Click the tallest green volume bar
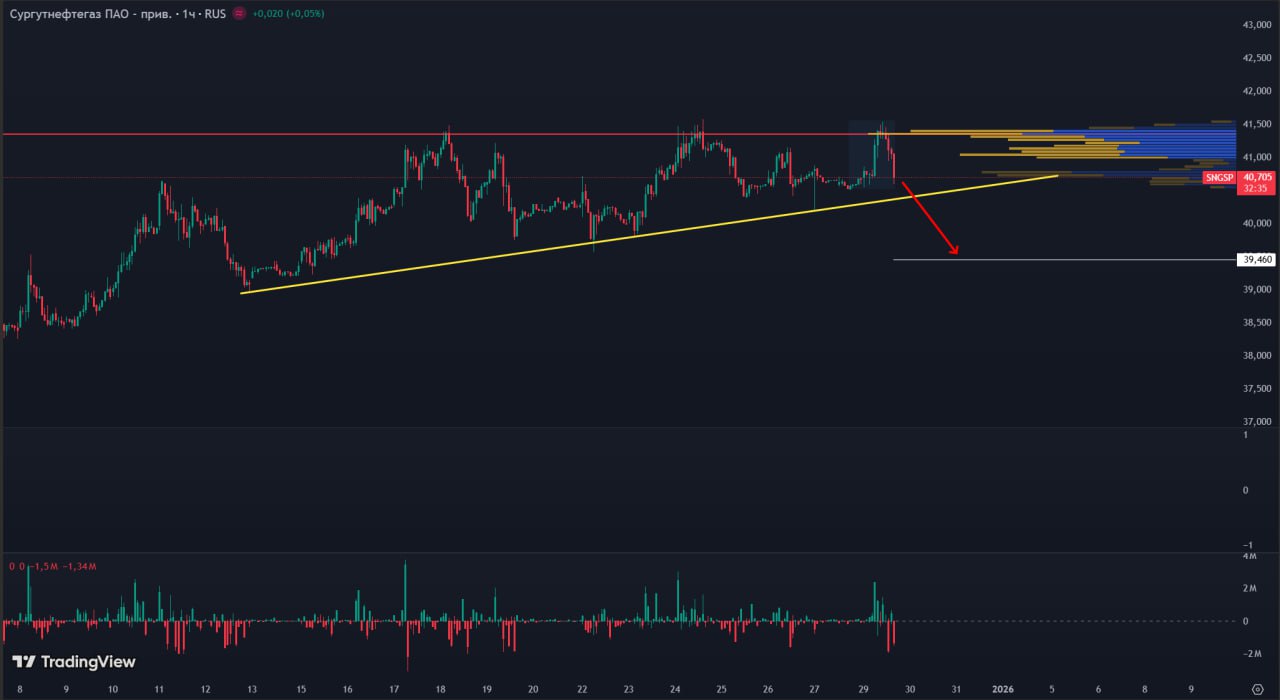 click(x=405, y=590)
